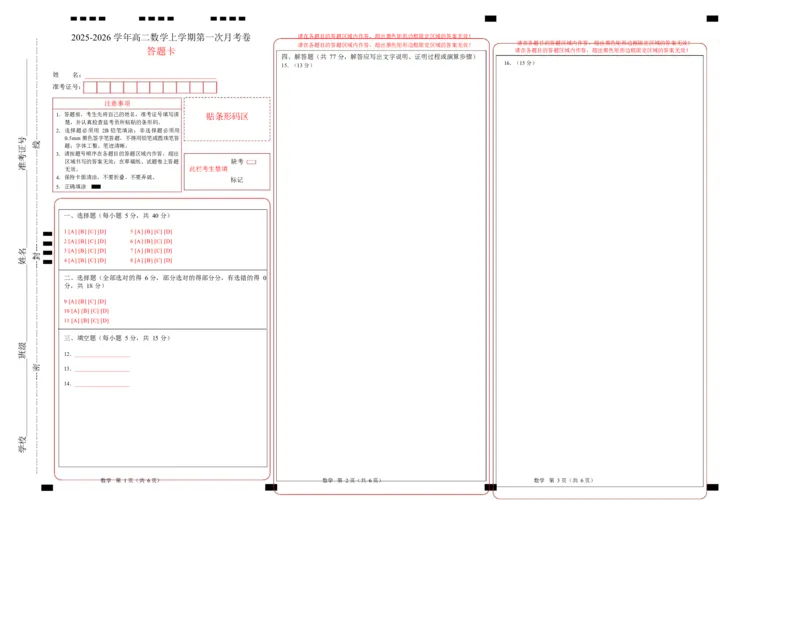Click the question 16 answer area
This screenshot has width=800, height=618.
pyautogui.click(x=598, y=270)
